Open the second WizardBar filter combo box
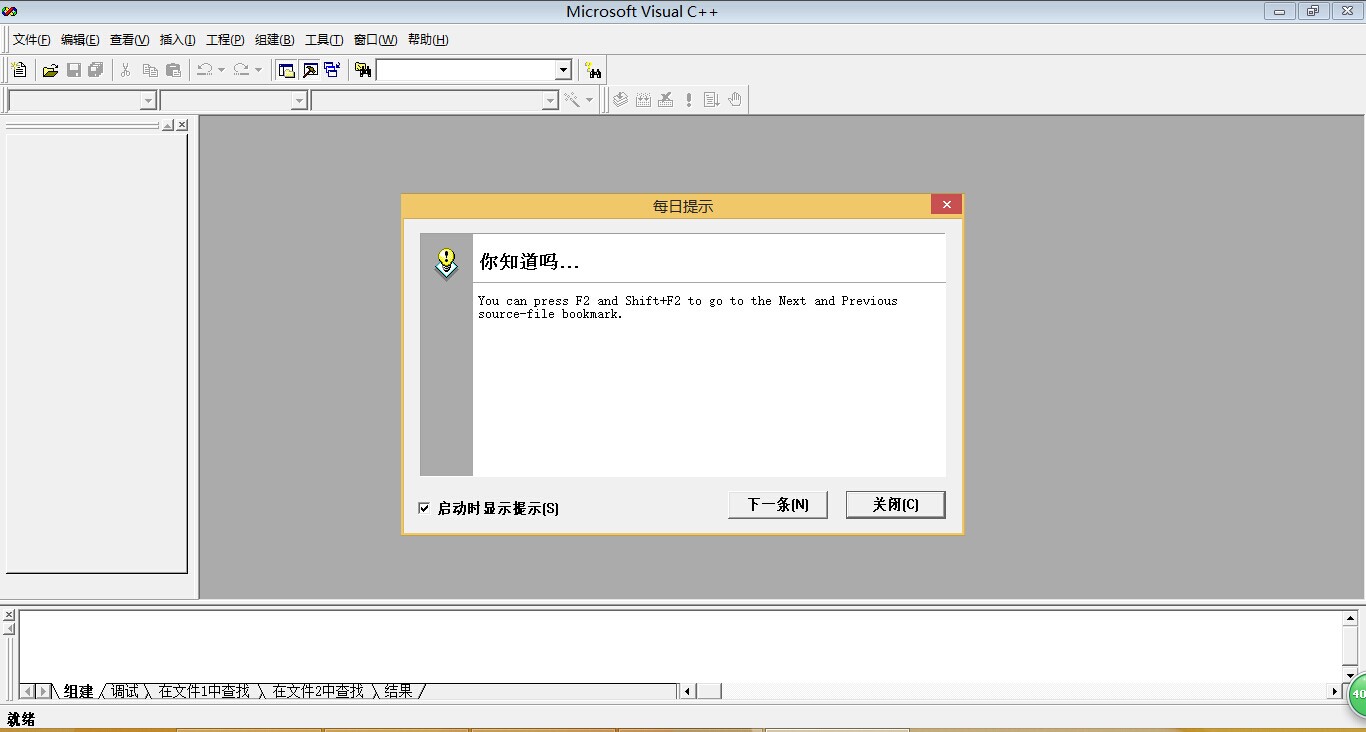Image resolution: width=1366 pixels, height=732 pixels. click(x=234, y=100)
